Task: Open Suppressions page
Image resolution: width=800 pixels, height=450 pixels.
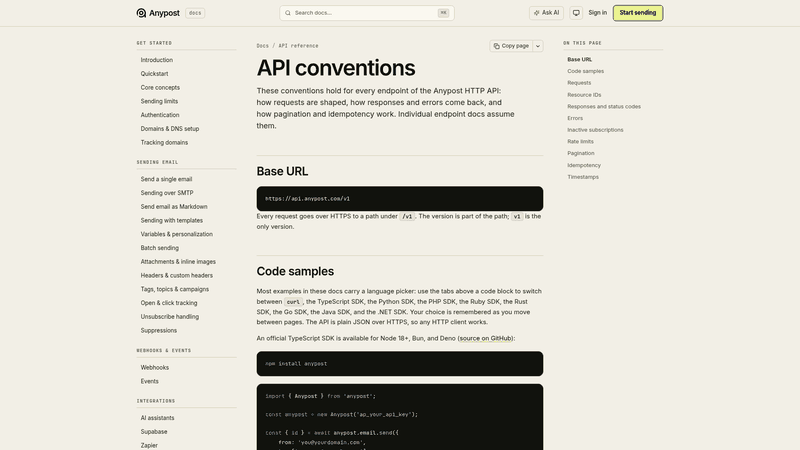Action: coord(159,331)
